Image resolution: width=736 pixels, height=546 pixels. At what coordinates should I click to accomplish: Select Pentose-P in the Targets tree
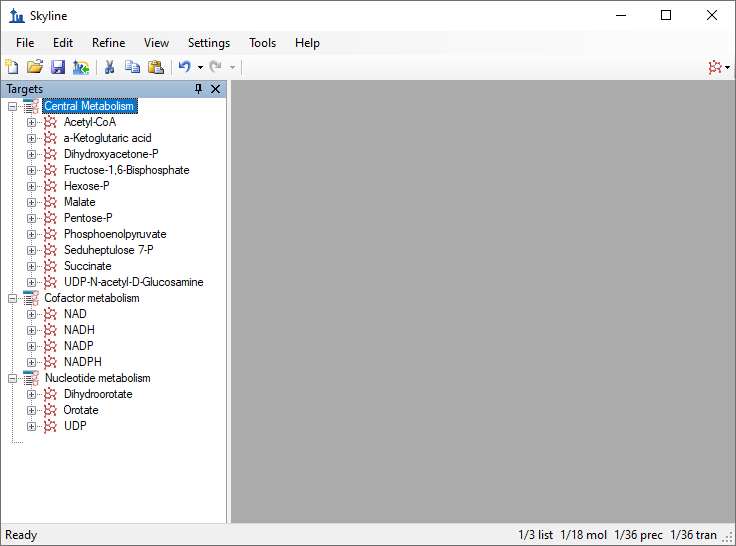(88, 218)
